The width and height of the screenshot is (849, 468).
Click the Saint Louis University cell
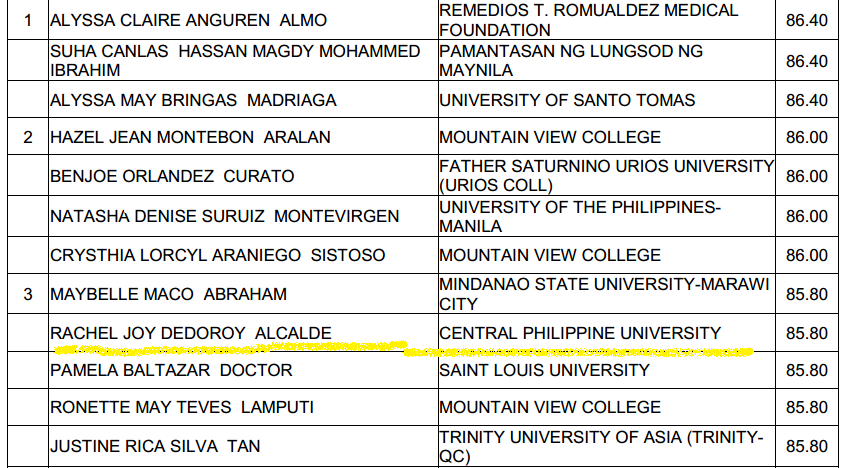pyautogui.click(x=544, y=370)
